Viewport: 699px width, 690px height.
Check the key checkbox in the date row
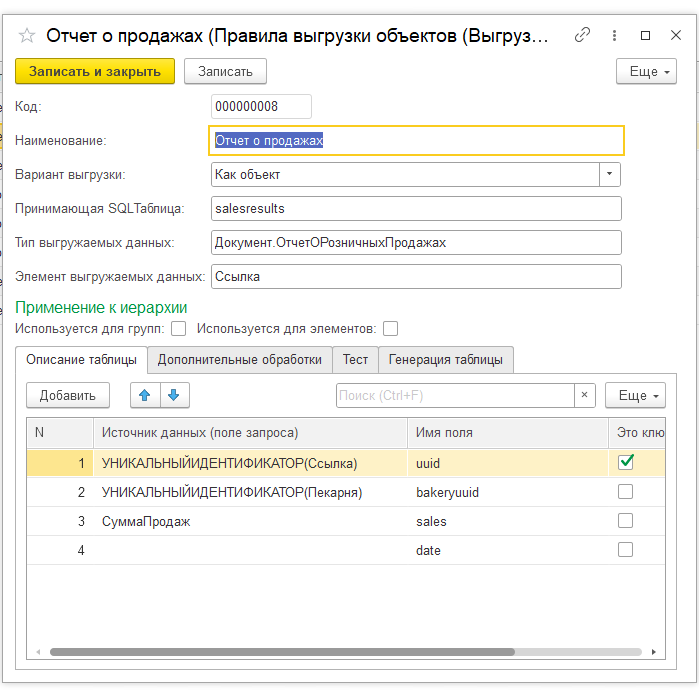[x=625, y=550]
